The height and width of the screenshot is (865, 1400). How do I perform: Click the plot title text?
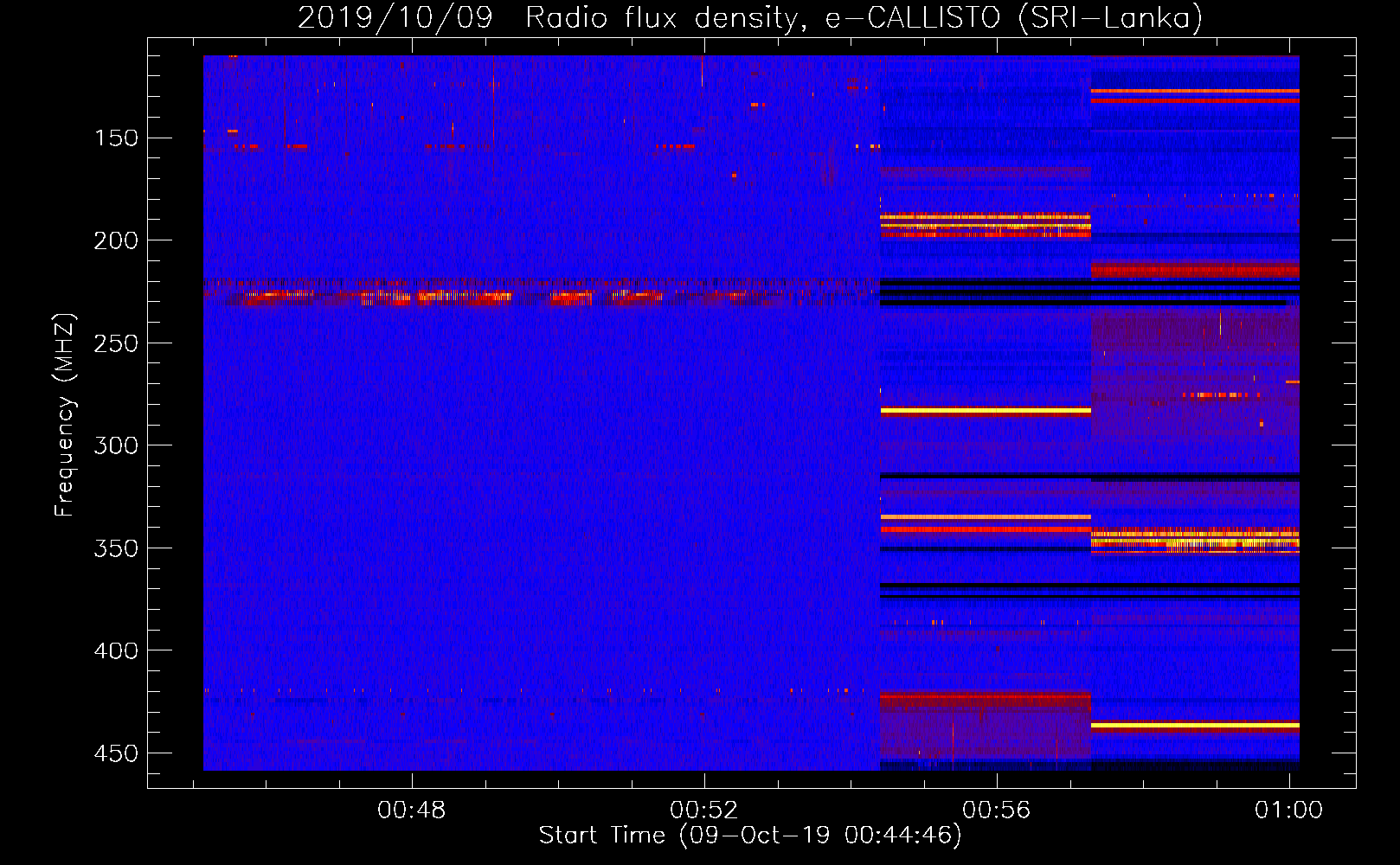coord(750,18)
